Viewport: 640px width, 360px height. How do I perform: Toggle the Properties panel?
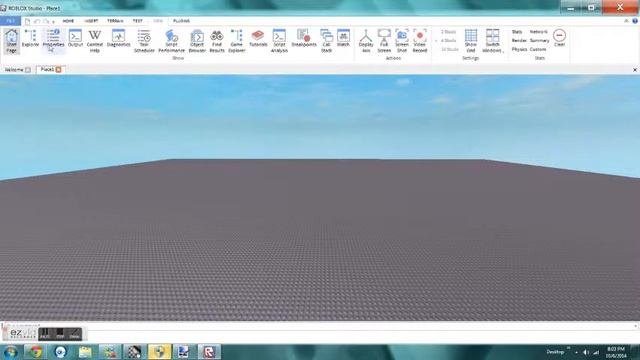(53, 40)
